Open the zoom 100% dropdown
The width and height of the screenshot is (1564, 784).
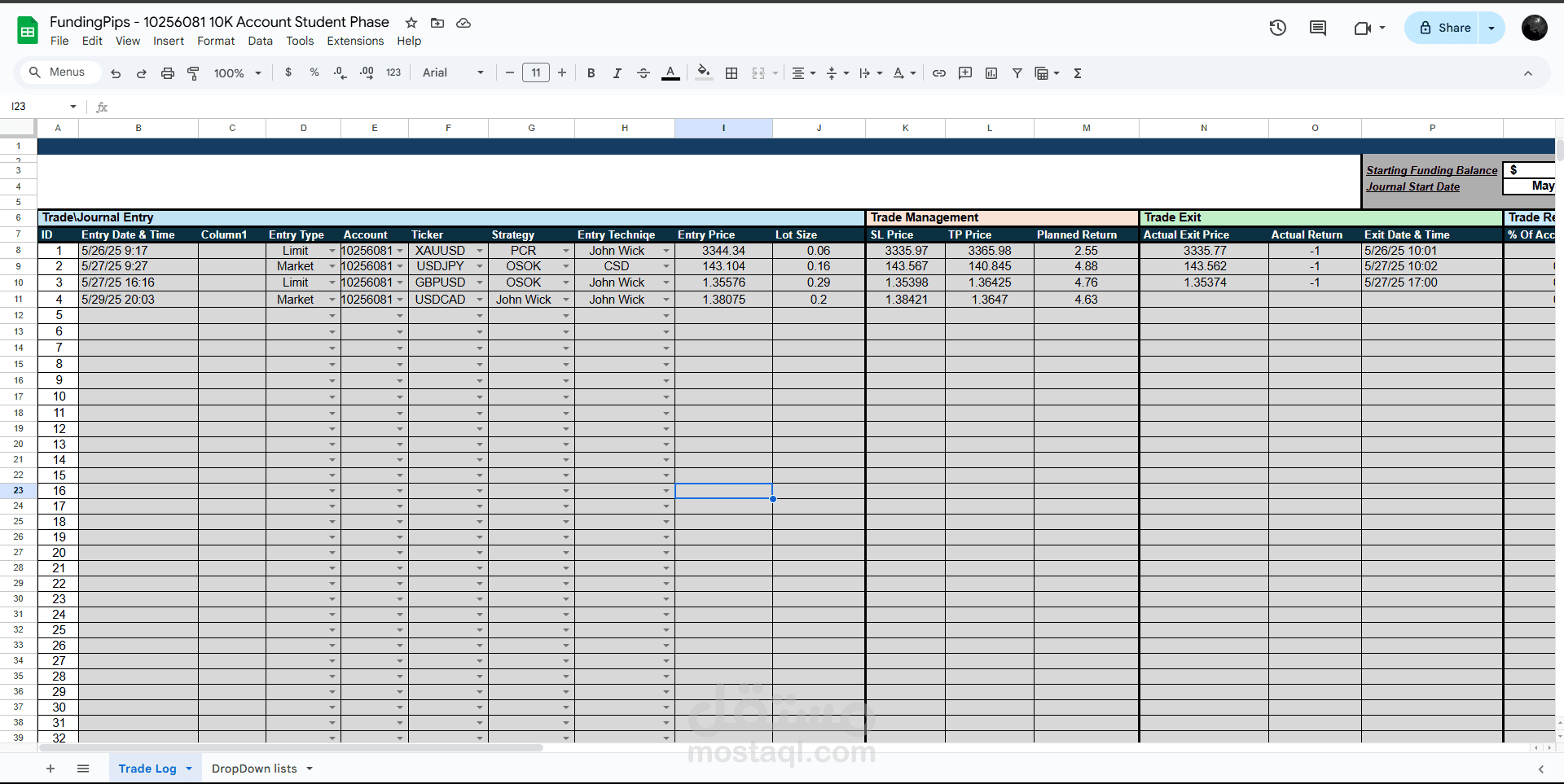pyautogui.click(x=237, y=73)
